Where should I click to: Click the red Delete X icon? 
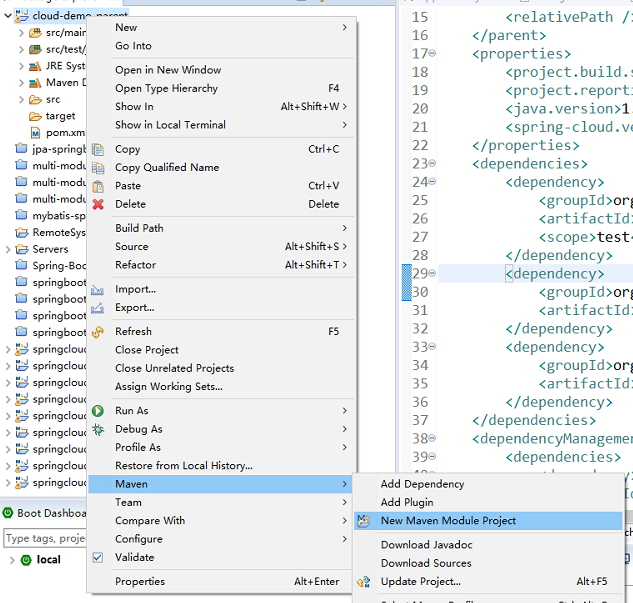pyautogui.click(x=98, y=204)
